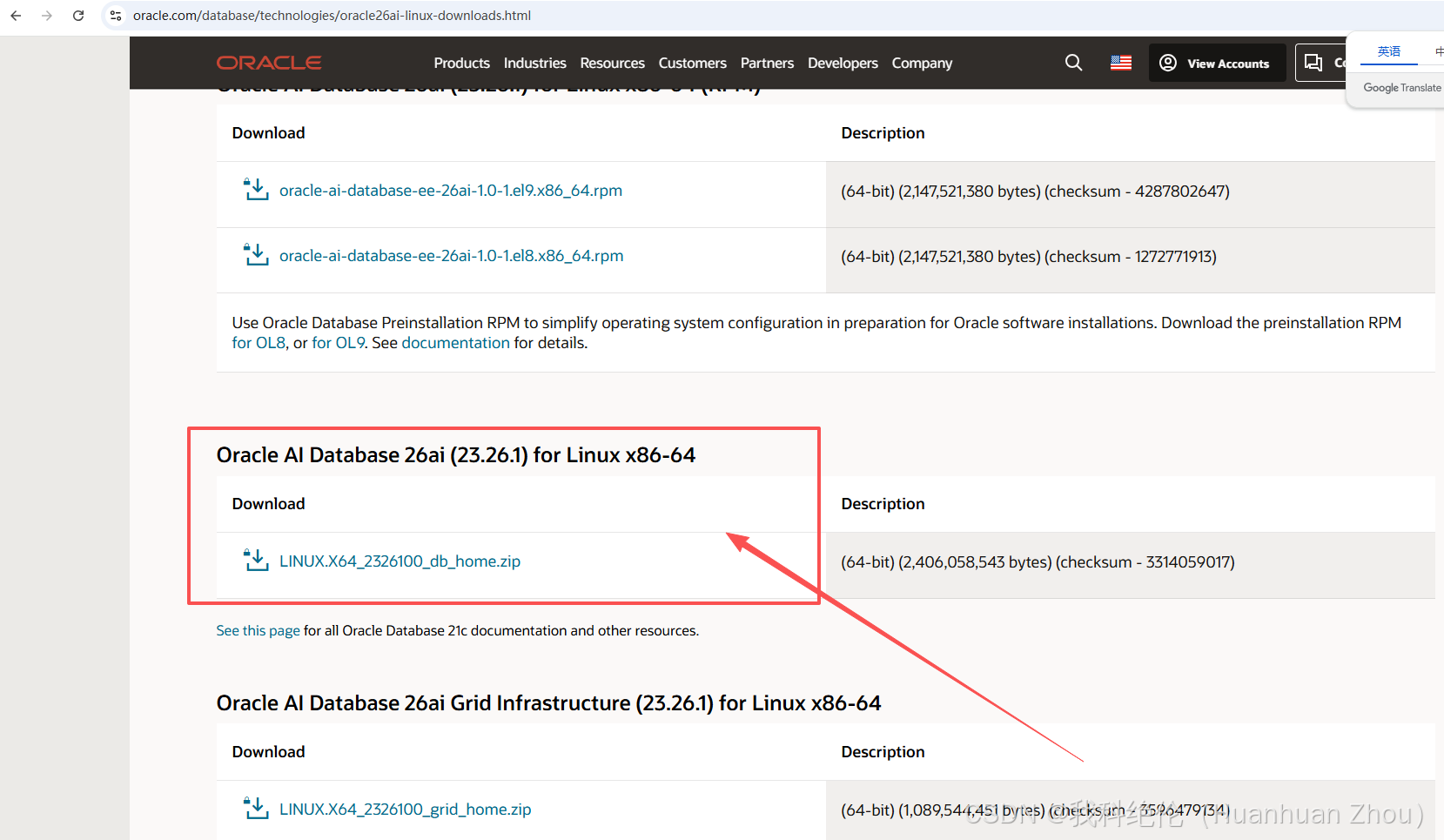Click the user icon in View Accounts

1168,63
